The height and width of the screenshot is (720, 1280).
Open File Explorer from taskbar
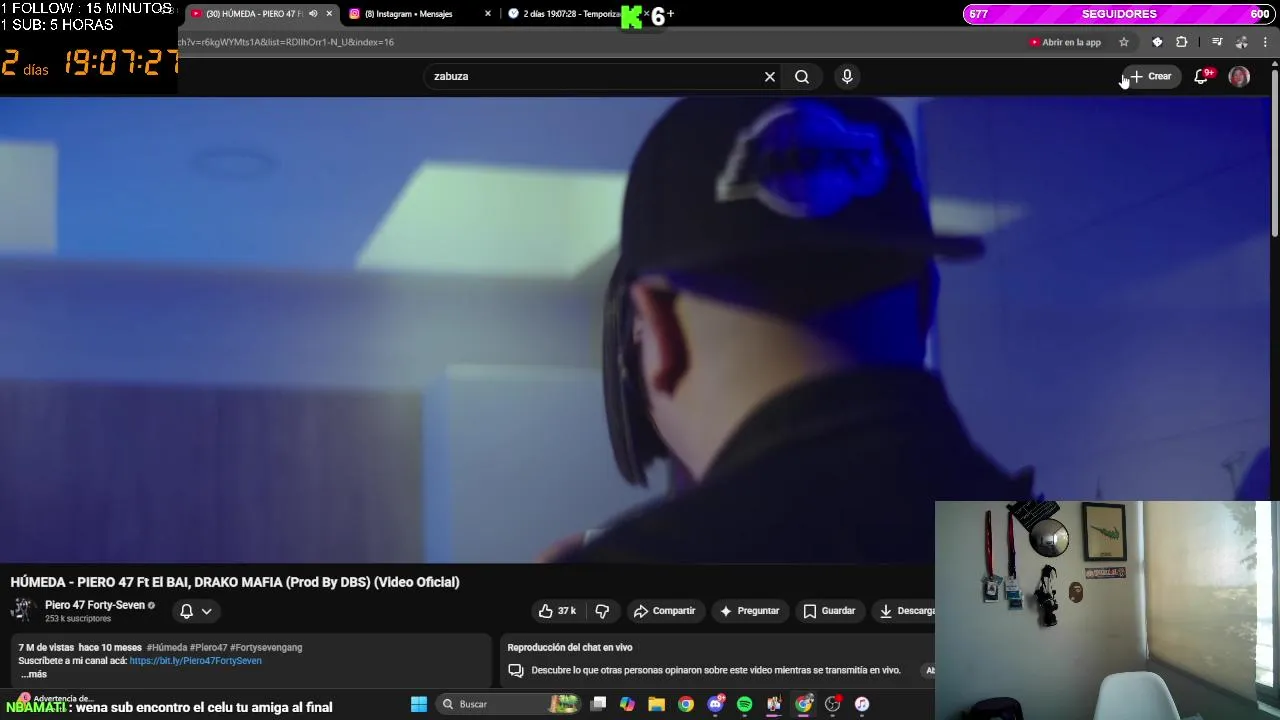(x=657, y=704)
